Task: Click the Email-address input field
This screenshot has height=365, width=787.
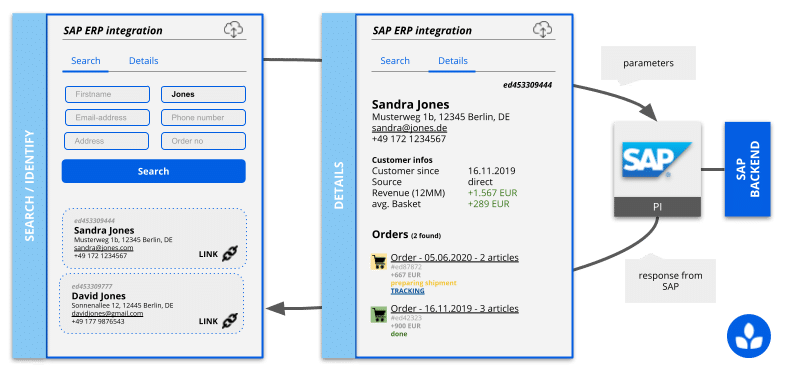Action: (107, 117)
